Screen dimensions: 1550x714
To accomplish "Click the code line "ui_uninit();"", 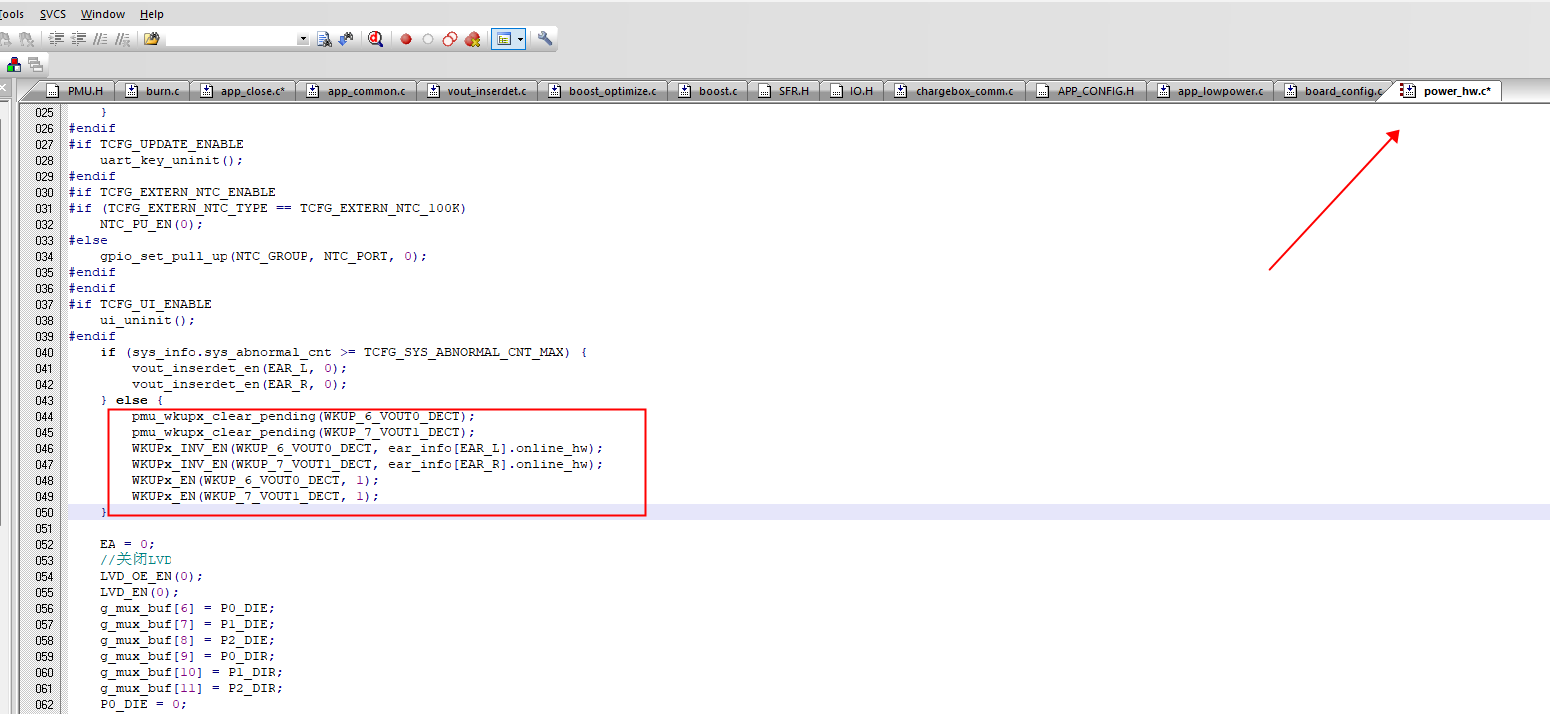I will (147, 320).
